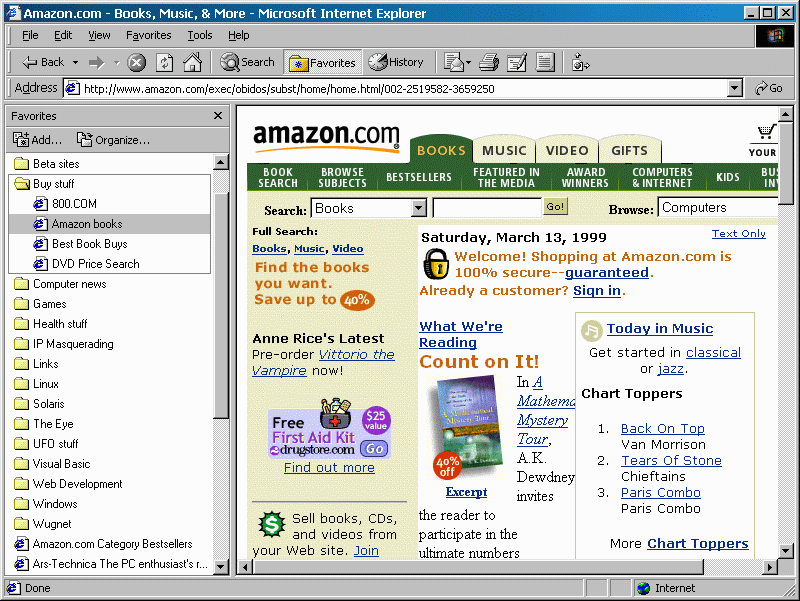800x601 pixels.
Task: Go to the Home page icon
Action: 192,62
